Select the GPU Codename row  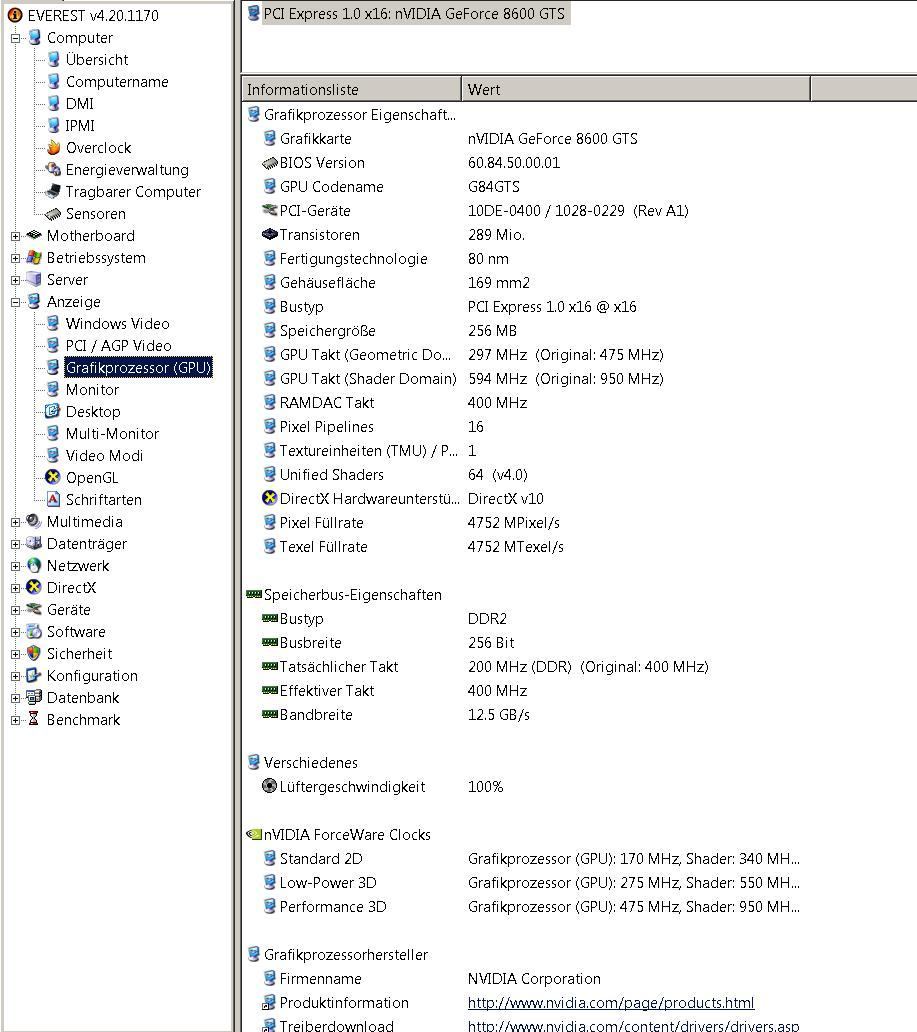pyautogui.click(x=527, y=186)
